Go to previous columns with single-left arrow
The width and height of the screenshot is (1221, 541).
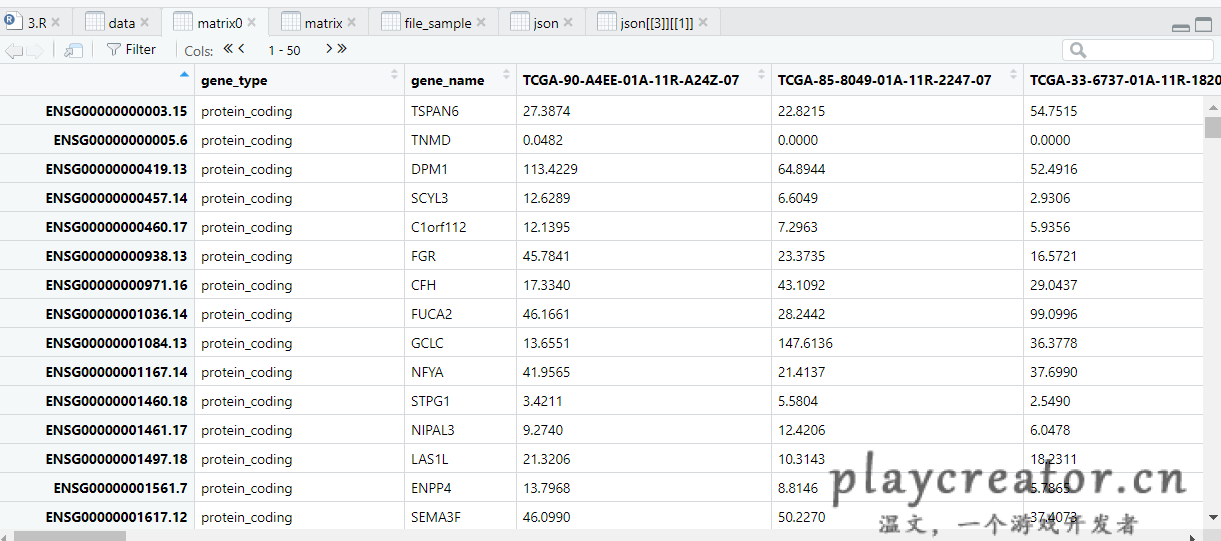coord(242,49)
